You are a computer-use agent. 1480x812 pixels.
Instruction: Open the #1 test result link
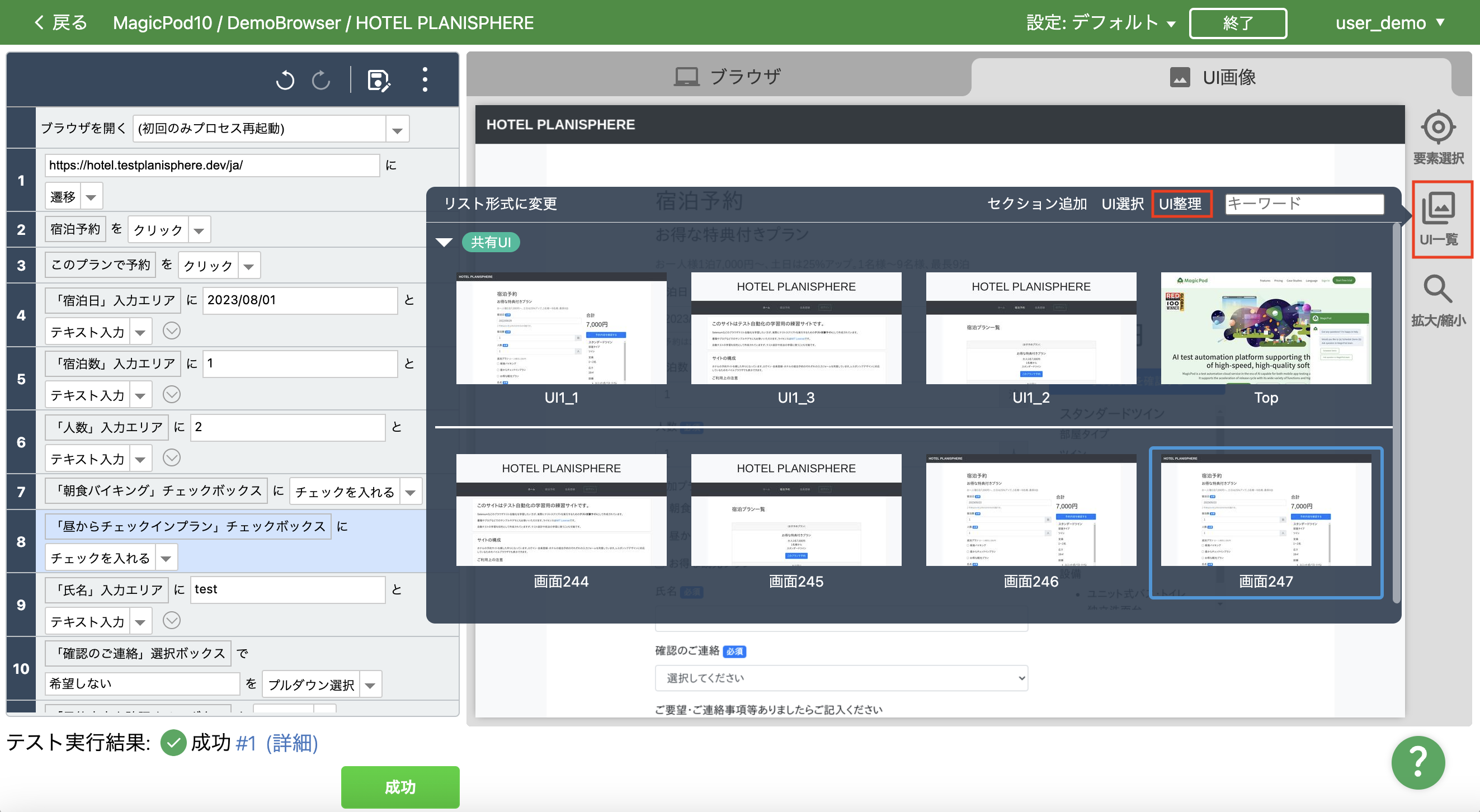[x=246, y=743]
